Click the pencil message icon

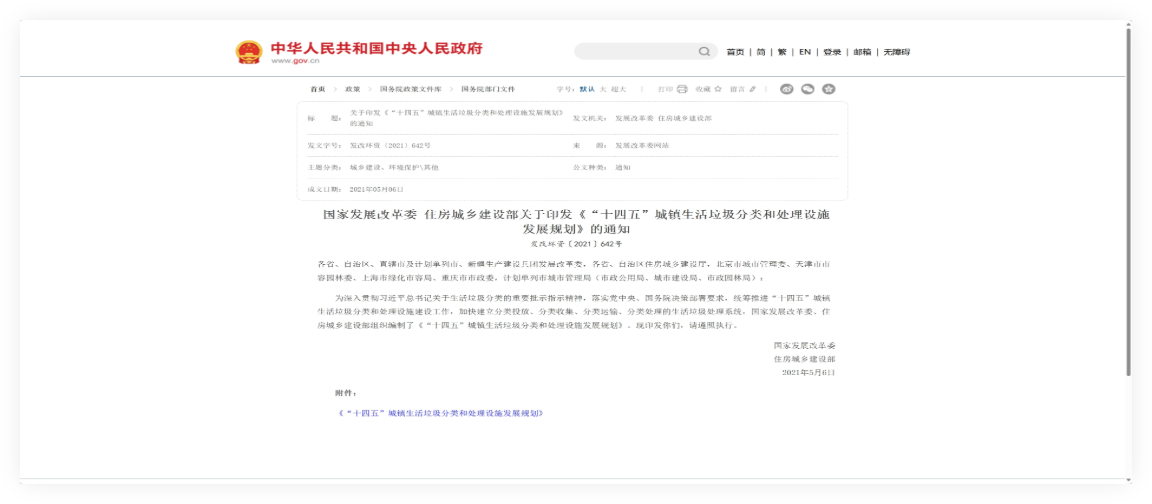[x=752, y=89]
